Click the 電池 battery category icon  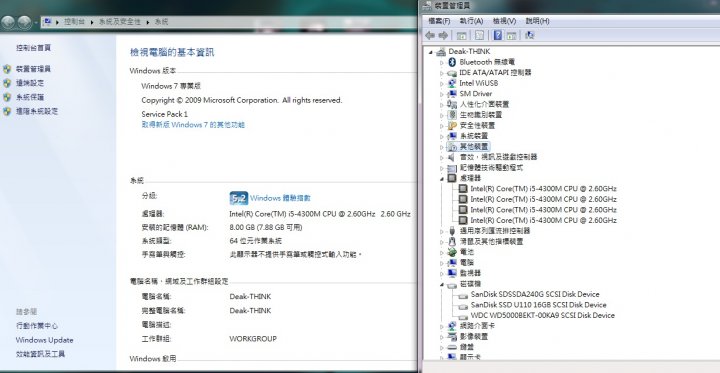coord(452,252)
